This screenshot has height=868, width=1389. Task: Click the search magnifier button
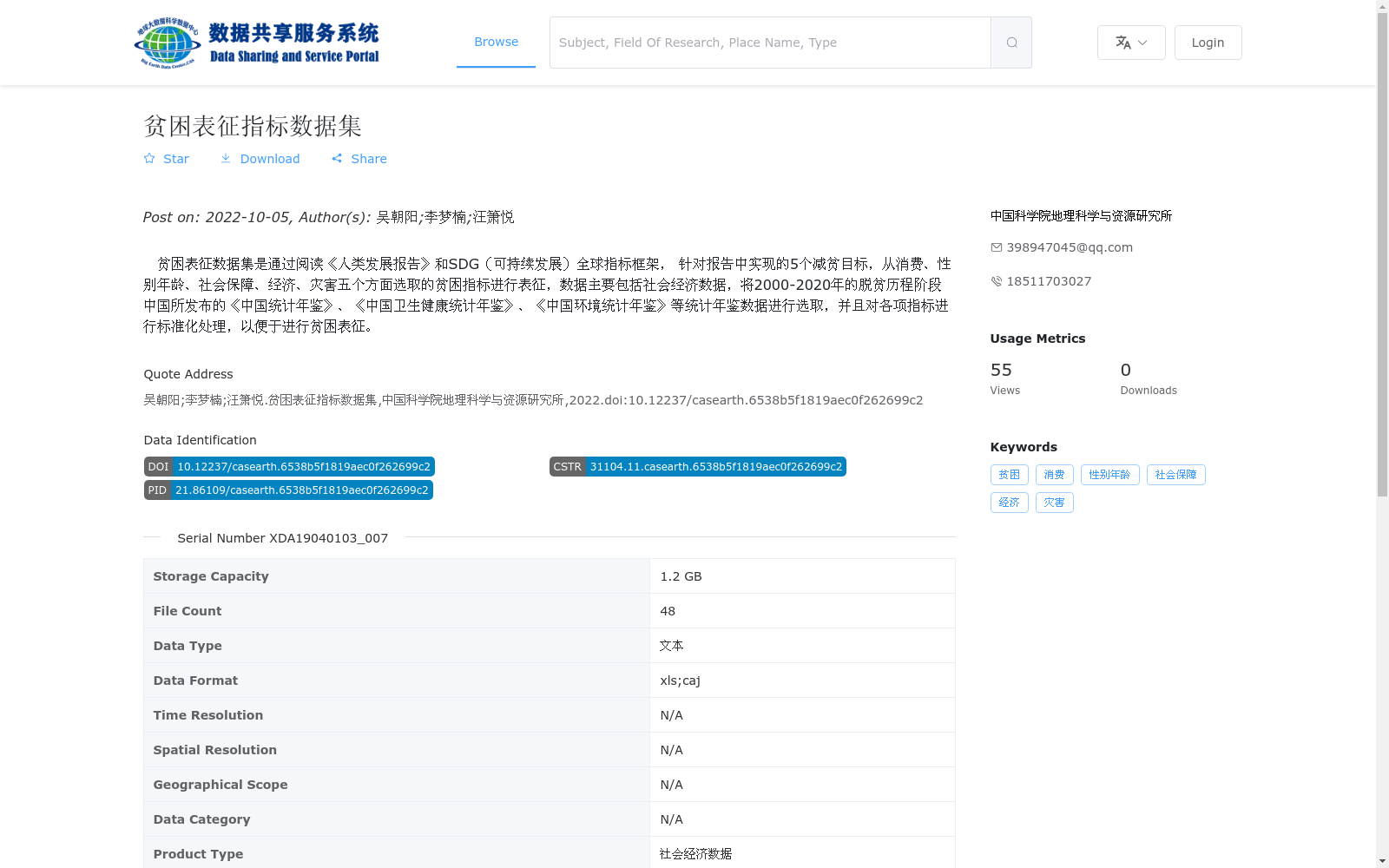pos(1011,43)
